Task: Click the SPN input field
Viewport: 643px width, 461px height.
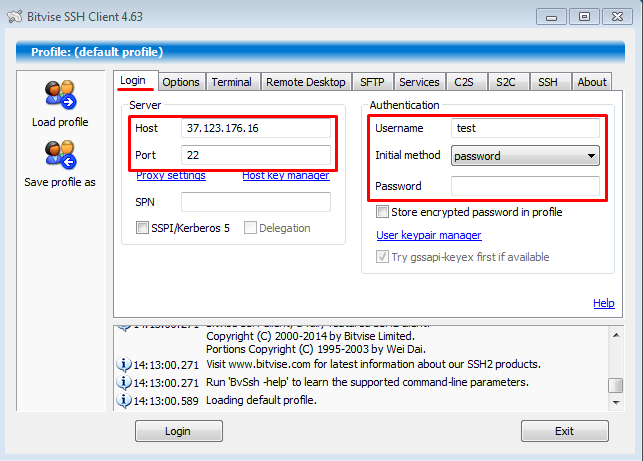Action: 256,202
